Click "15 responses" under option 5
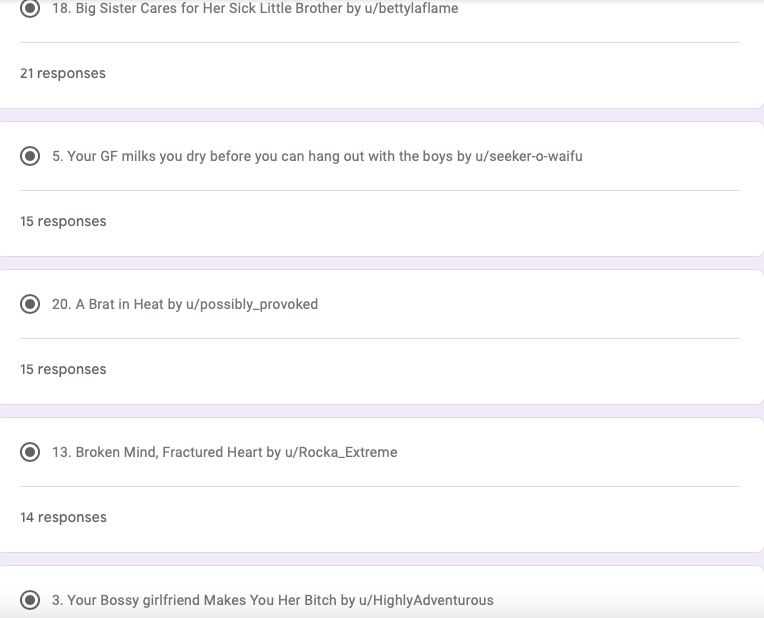The image size is (764, 618). coord(62,222)
